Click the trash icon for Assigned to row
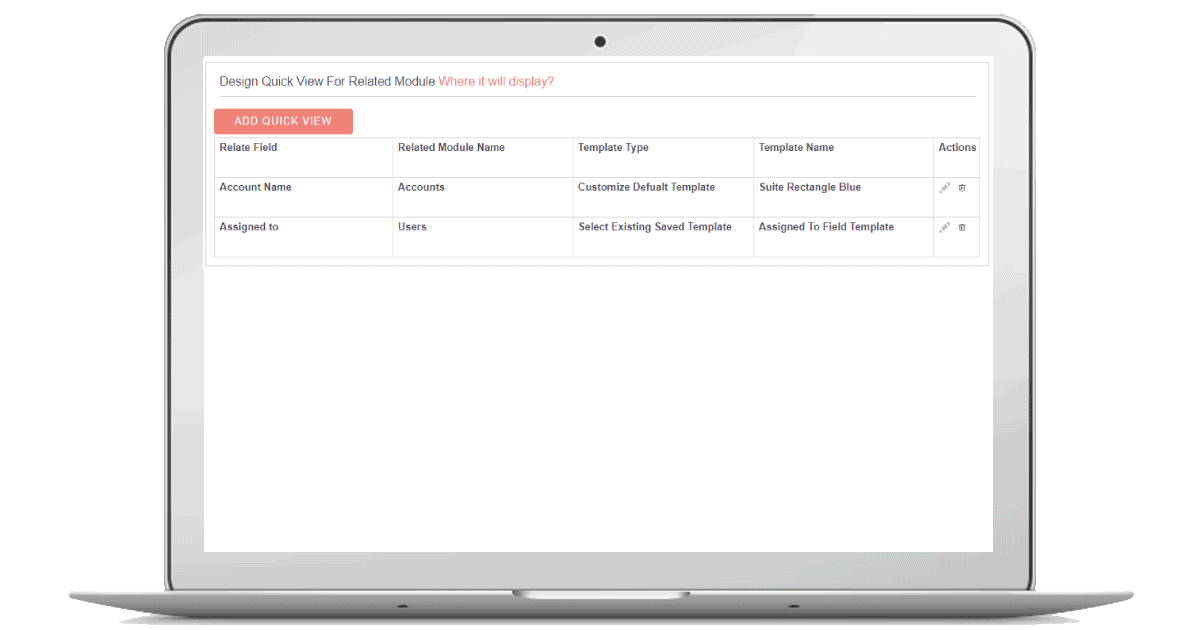Screen dimensions: 1200x630 click(962, 227)
